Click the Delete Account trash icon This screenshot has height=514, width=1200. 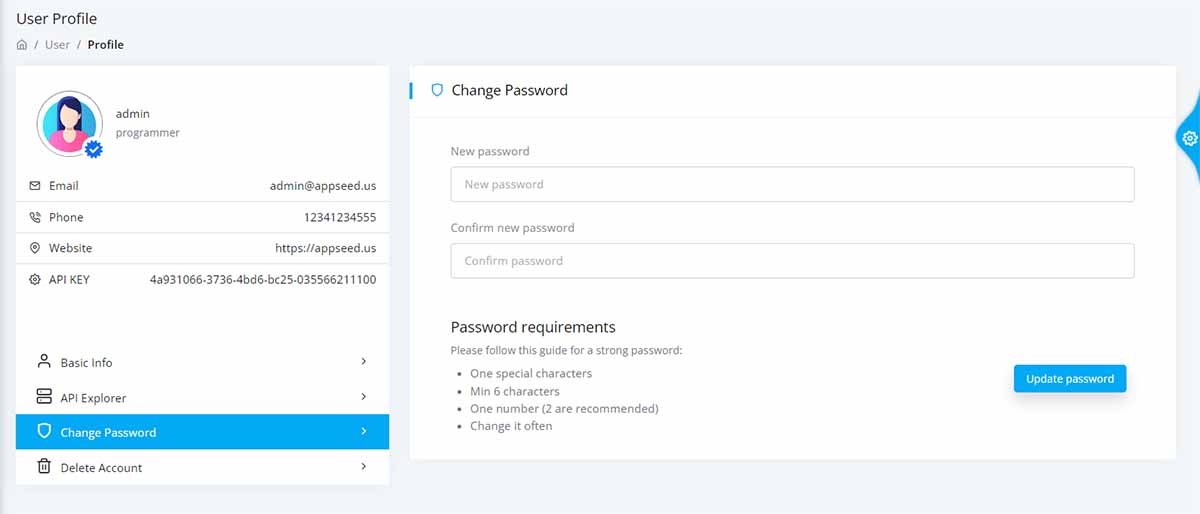click(44, 467)
